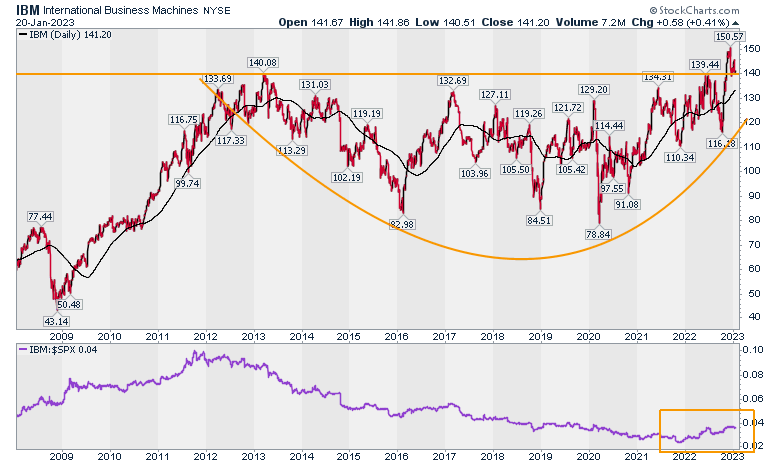Click the 150 tick on price axis
Viewport: 780px width, 465px height.
pos(752,49)
